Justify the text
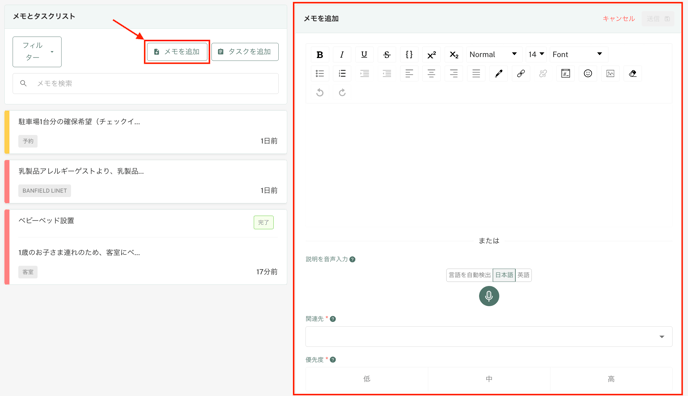Screen dimensions: 688x396 coord(476,73)
